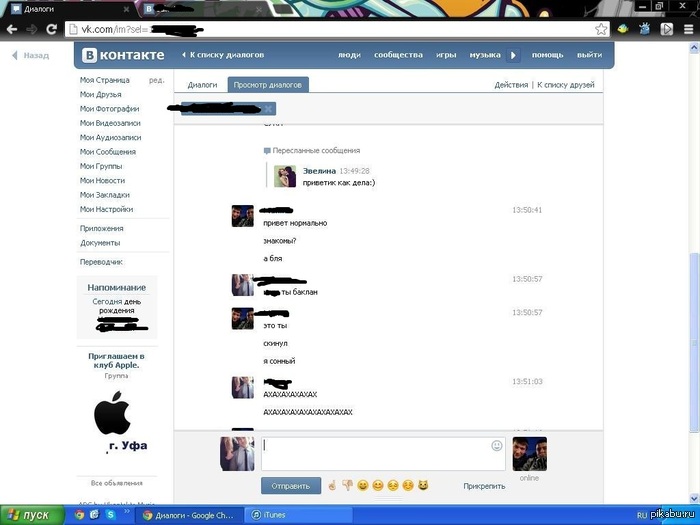The image size is (700, 525).
Task: Insert the thumbs down emoji
Action: coord(347,485)
